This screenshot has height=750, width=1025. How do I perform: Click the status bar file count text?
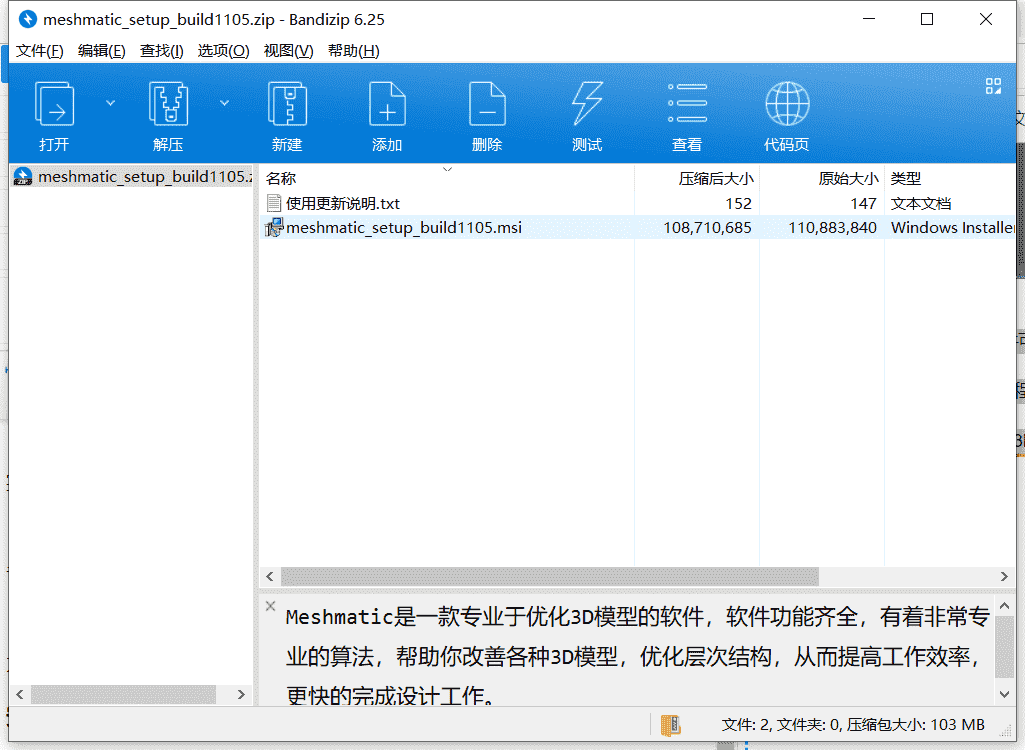853,724
